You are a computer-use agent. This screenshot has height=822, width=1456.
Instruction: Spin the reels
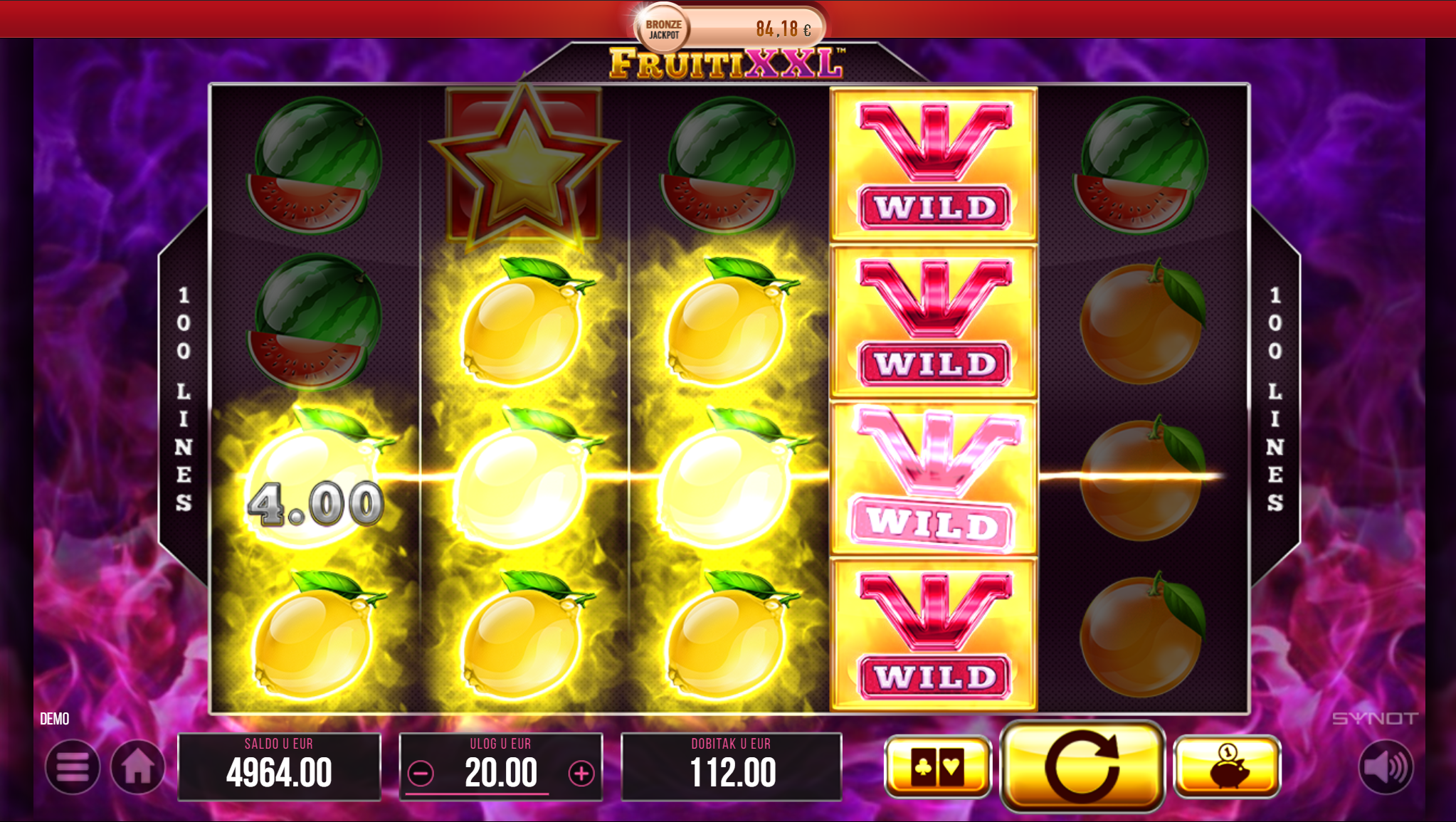pyautogui.click(x=1082, y=766)
